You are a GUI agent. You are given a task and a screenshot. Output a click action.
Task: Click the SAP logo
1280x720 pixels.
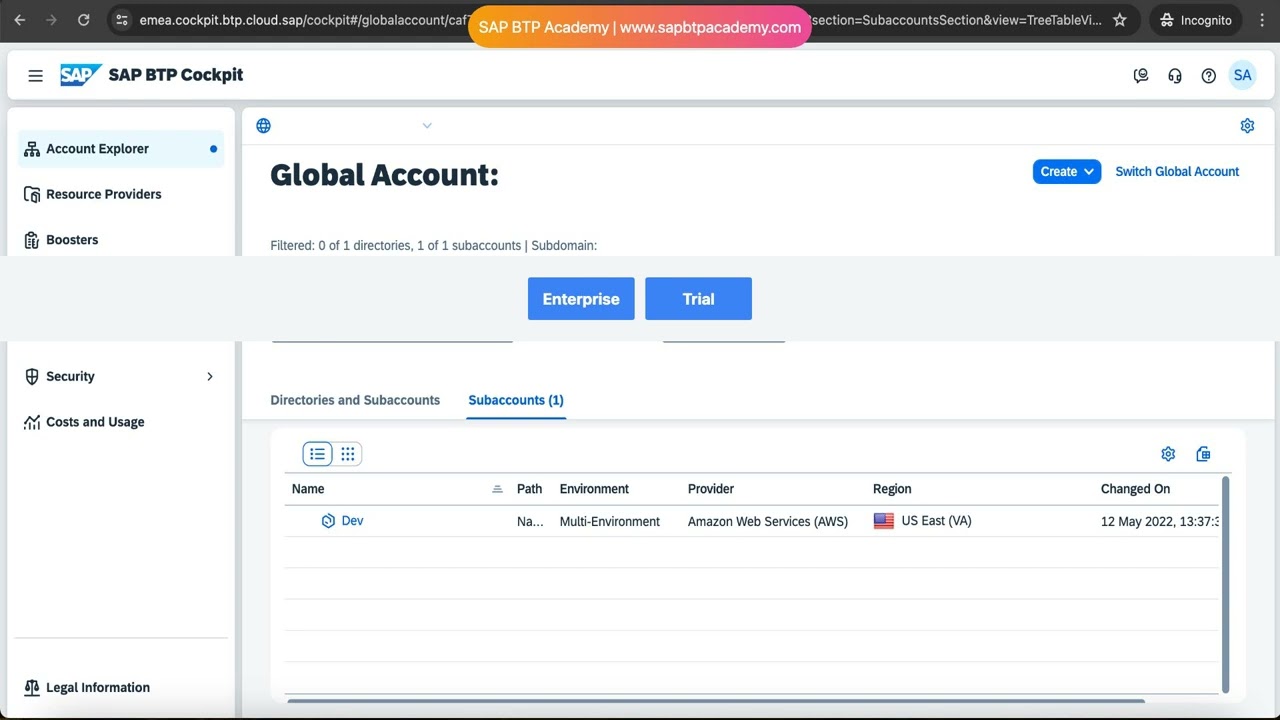coord(81,75)
